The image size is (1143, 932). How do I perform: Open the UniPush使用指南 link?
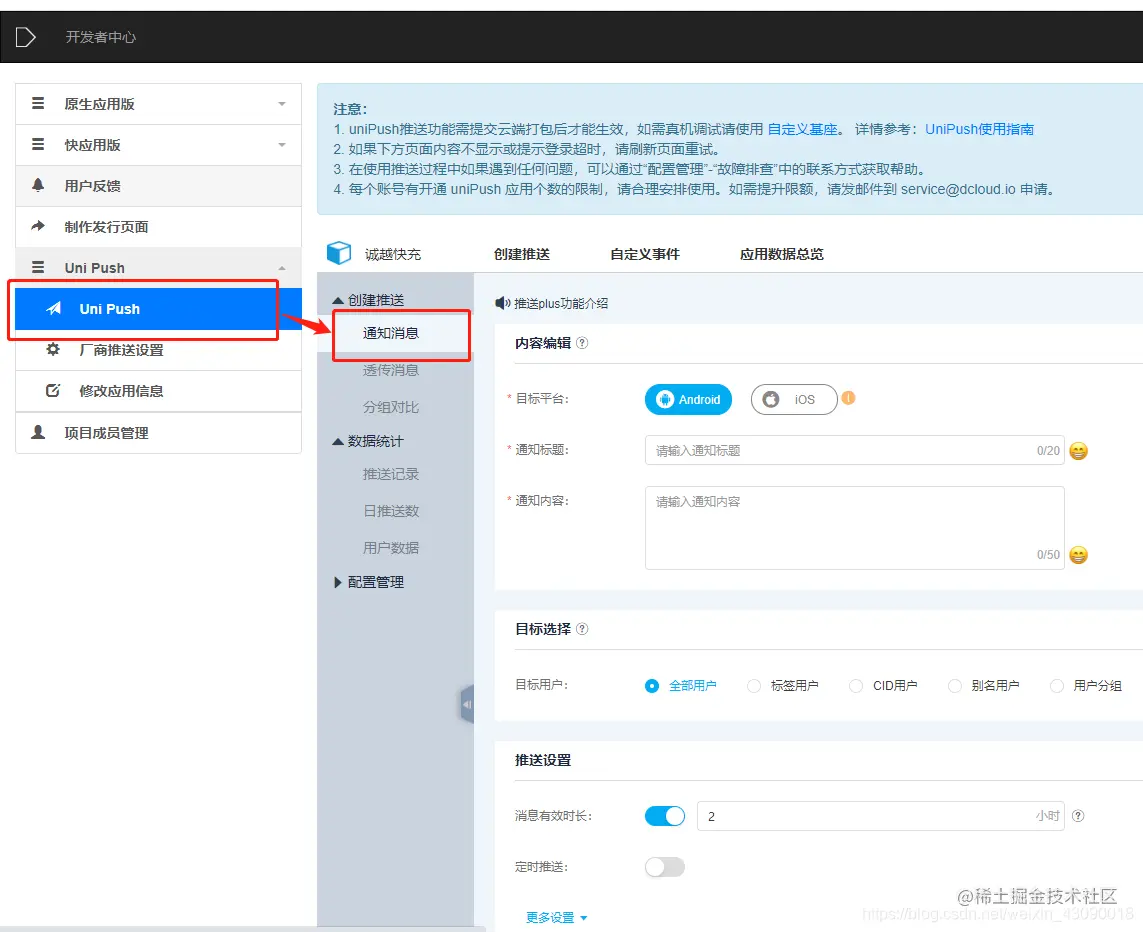pyautogui.click(x=980, y=129)
